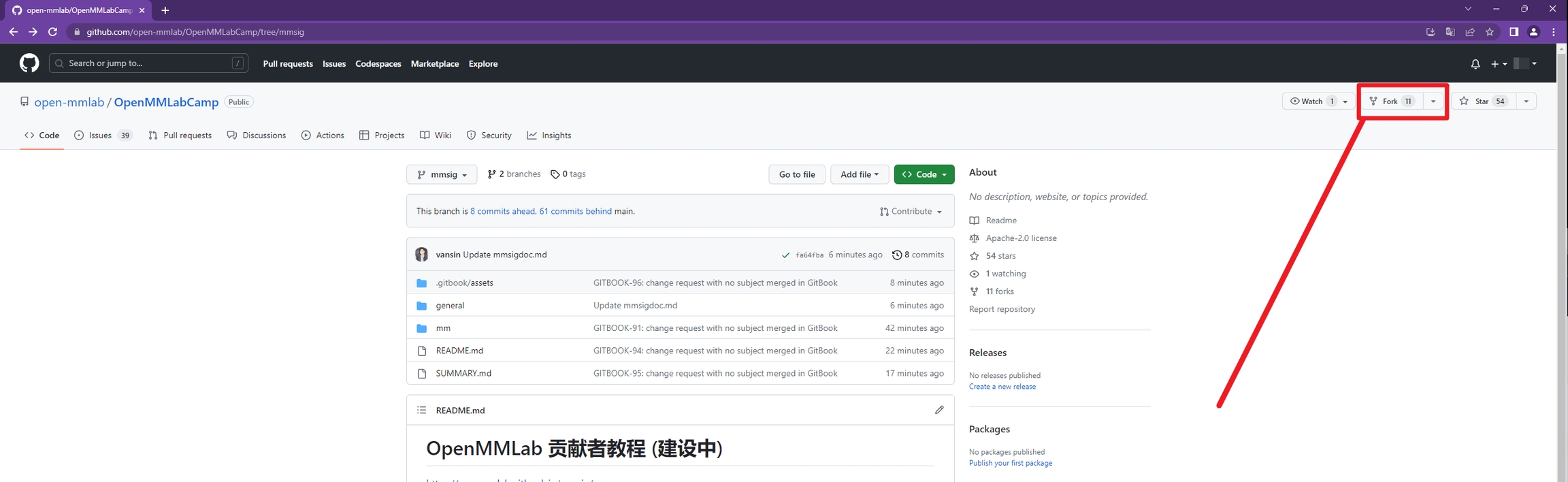1568x482 pixels.
Task: Click the Search or jump to field
Action: click(148, 63)
